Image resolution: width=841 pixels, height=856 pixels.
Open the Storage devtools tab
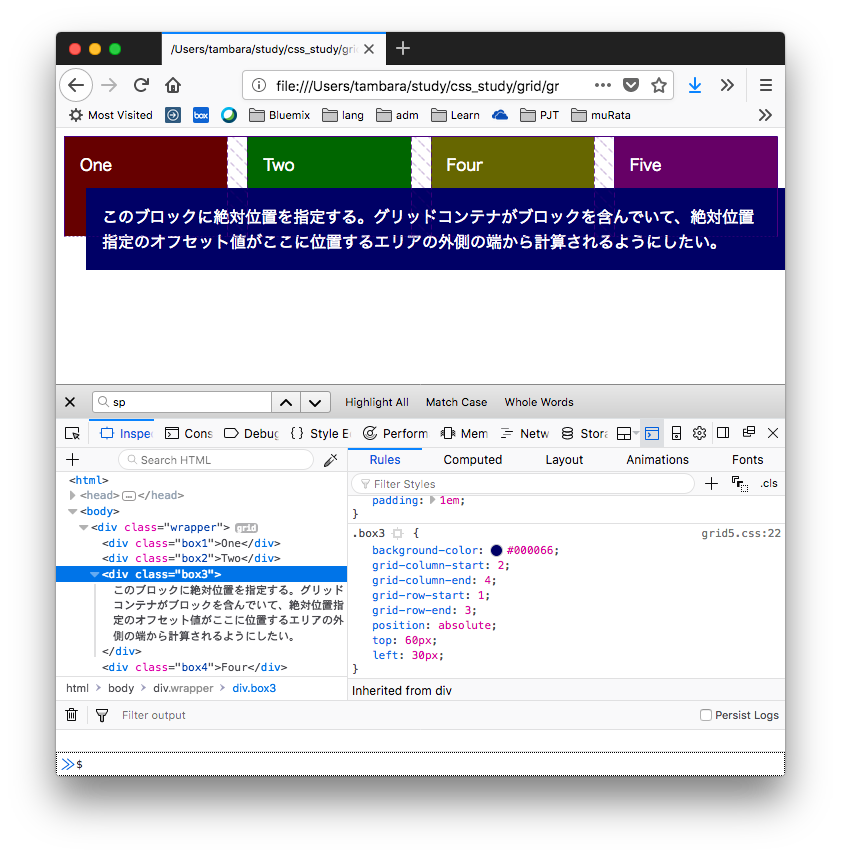(584, 433)
